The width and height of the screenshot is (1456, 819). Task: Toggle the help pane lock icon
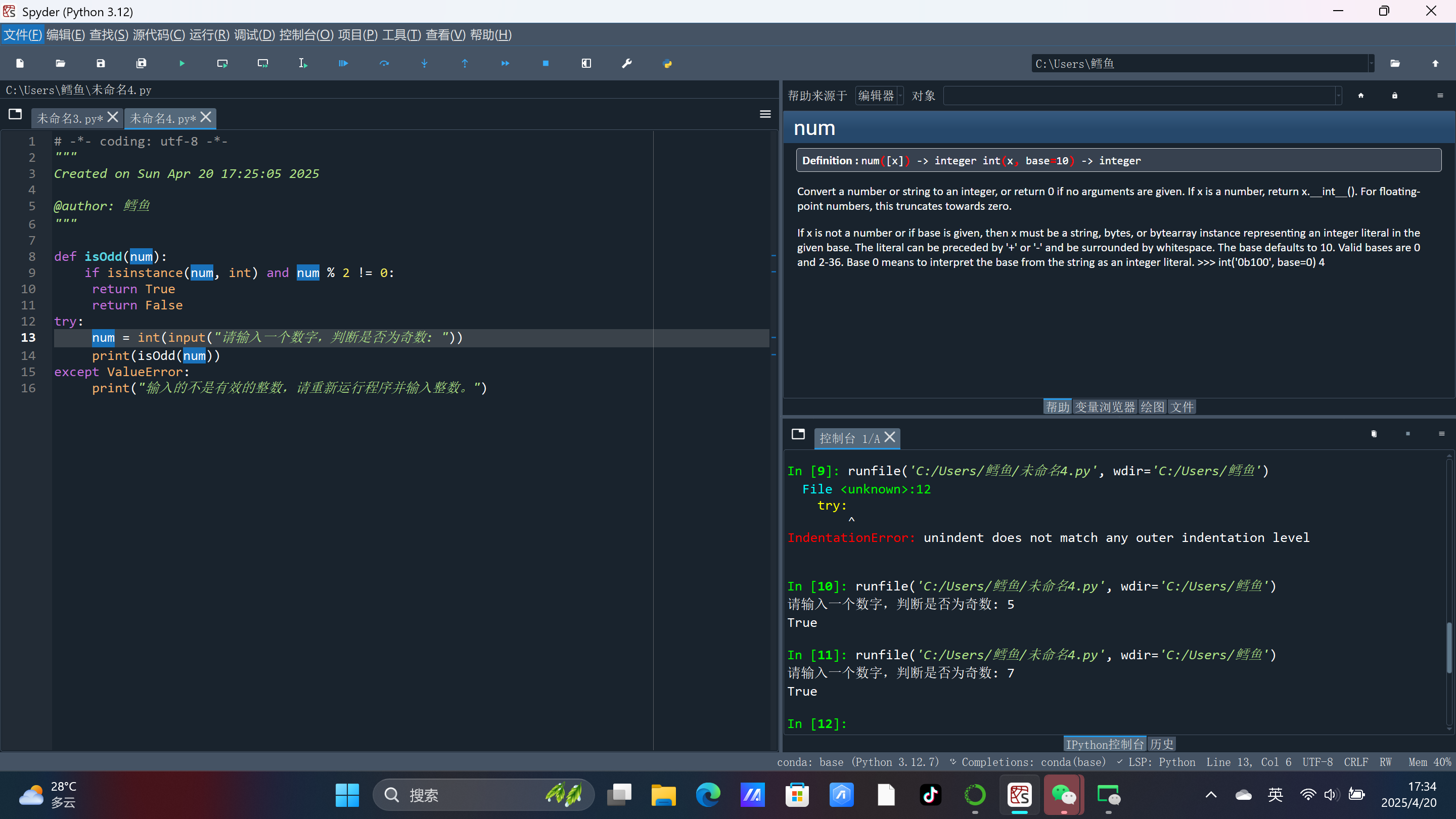1394,96
